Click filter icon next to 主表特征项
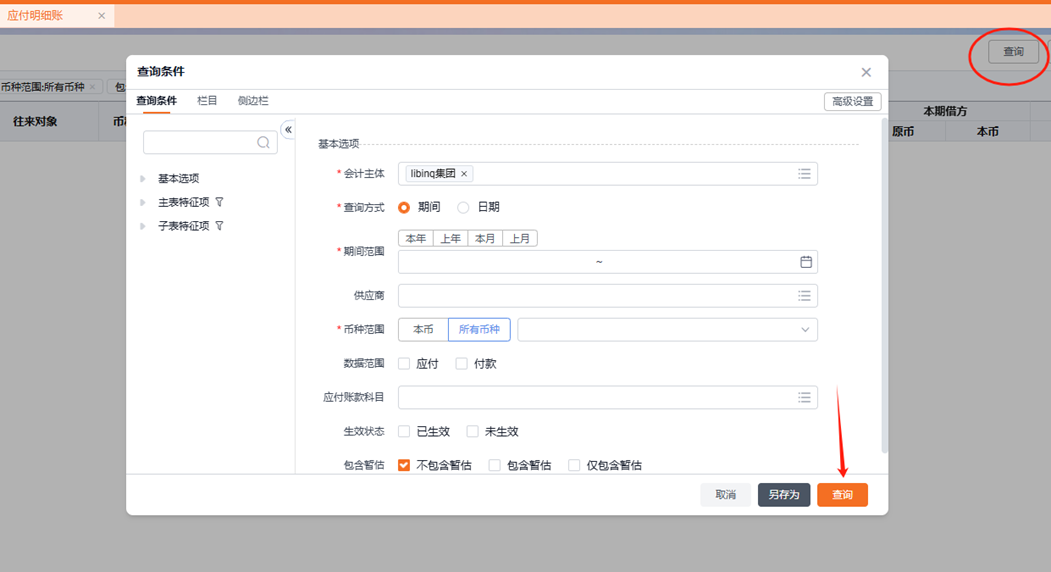1051x572 pixels. 219,202
